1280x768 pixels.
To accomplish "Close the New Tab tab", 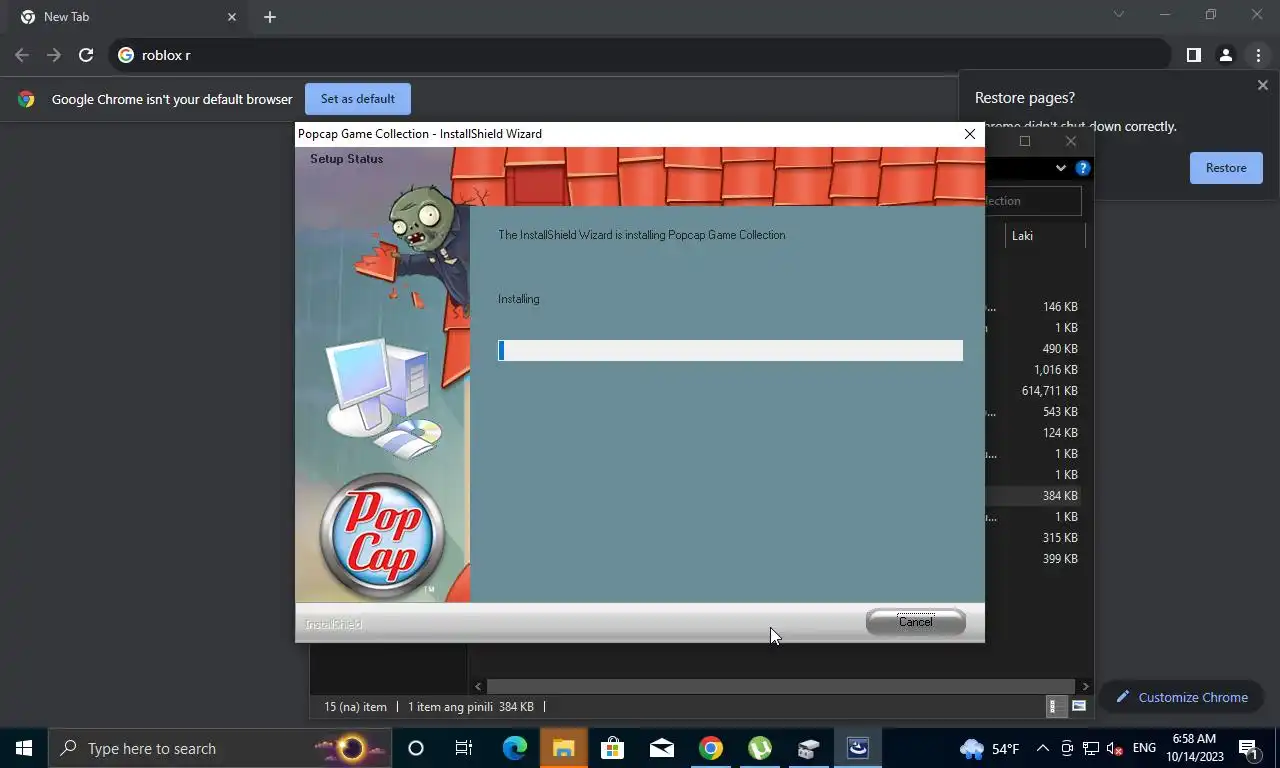I will (232, 17).
